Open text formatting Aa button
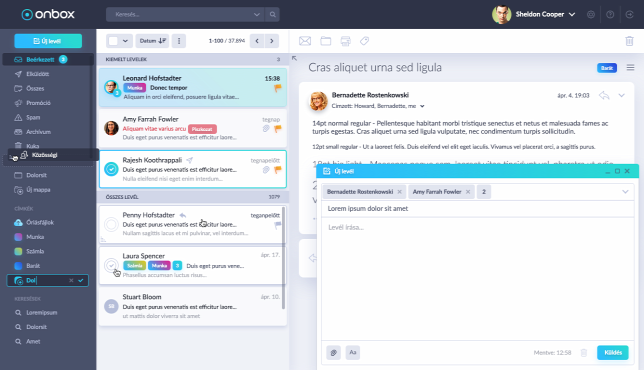 353,352
